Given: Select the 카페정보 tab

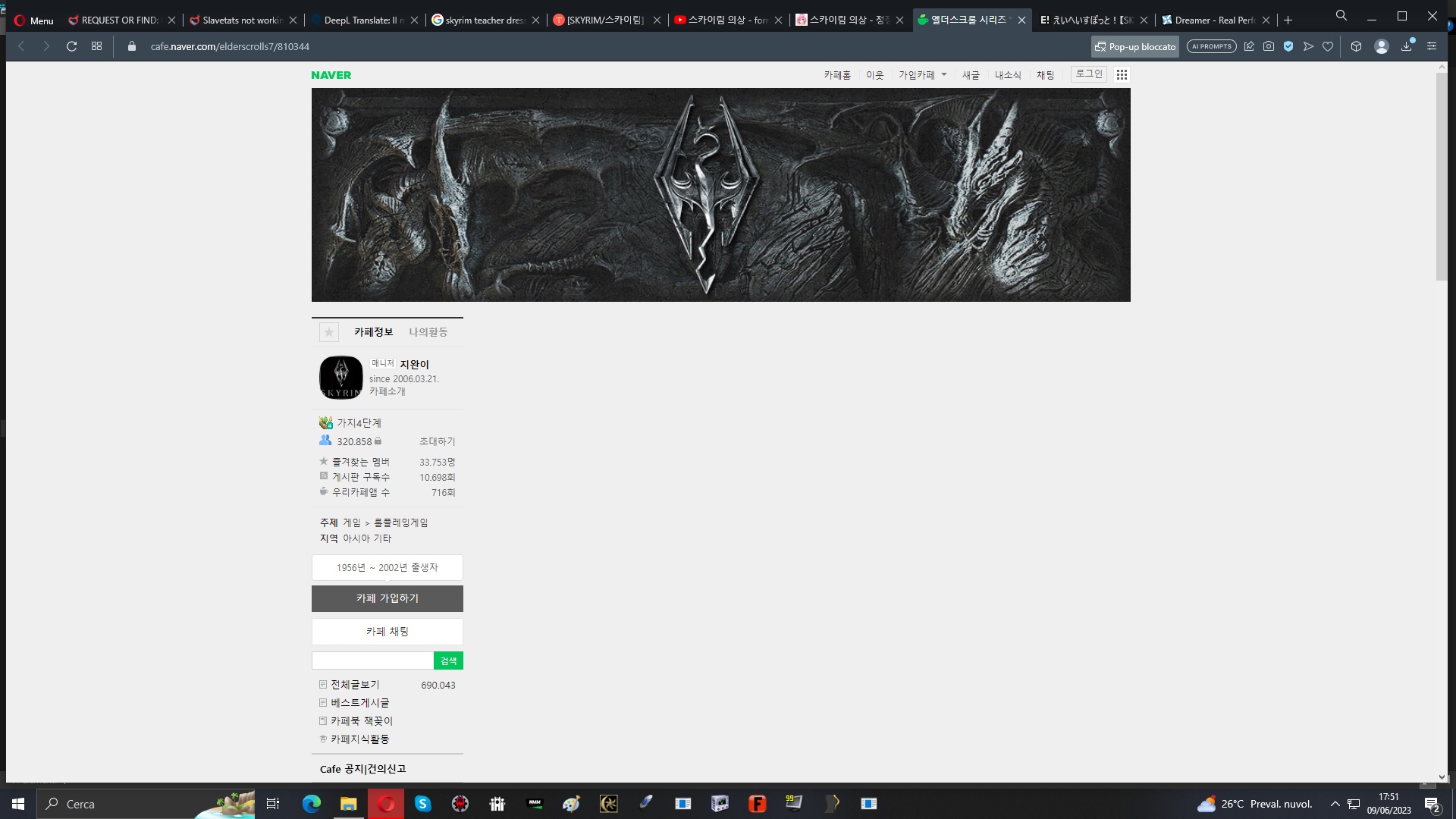Looking at the screenshot, I should tap(373, 332).
